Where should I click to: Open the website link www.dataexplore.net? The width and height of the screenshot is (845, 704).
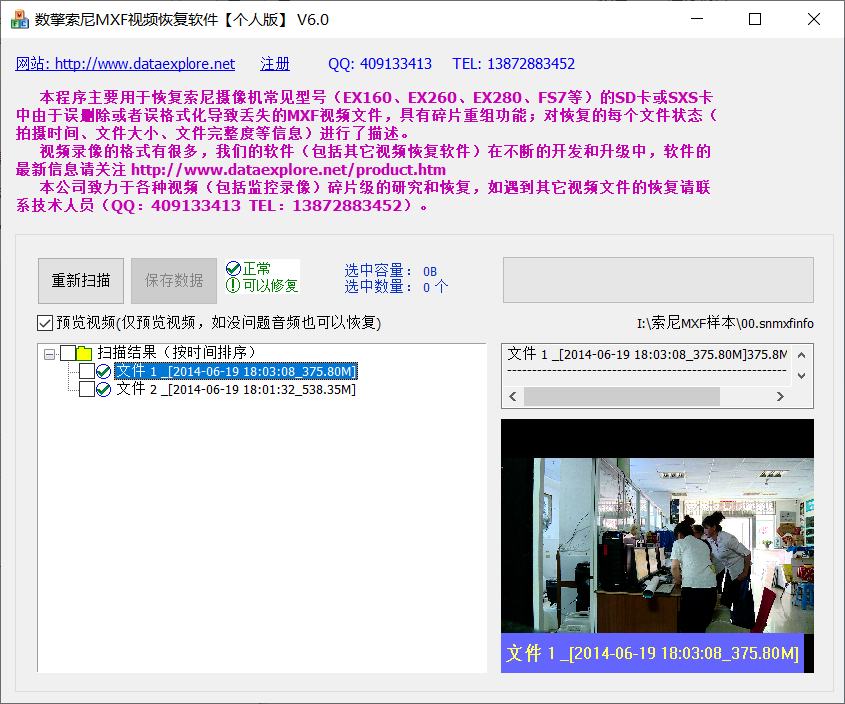(x=125, y=64)
